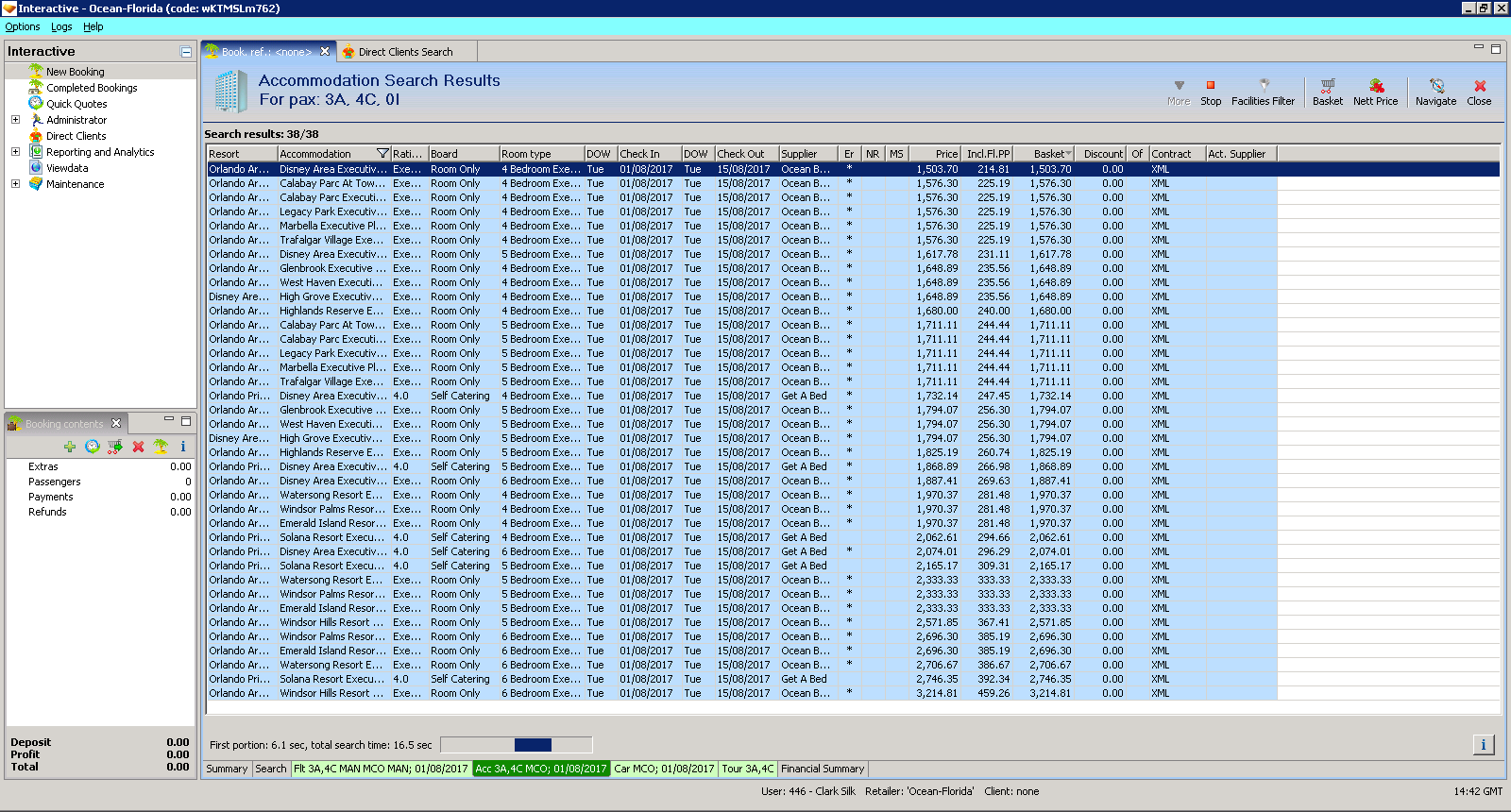Open the Financial Summary bottom tab
The image size is (1511, 812).
(822, 769)
